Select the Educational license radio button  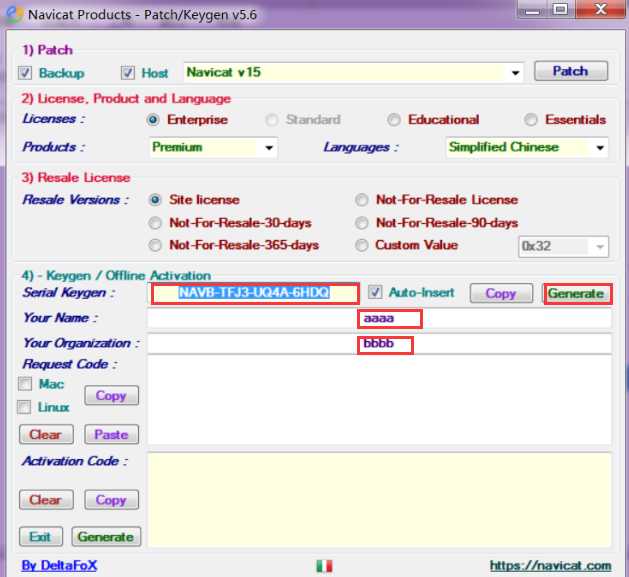[394, 120]
